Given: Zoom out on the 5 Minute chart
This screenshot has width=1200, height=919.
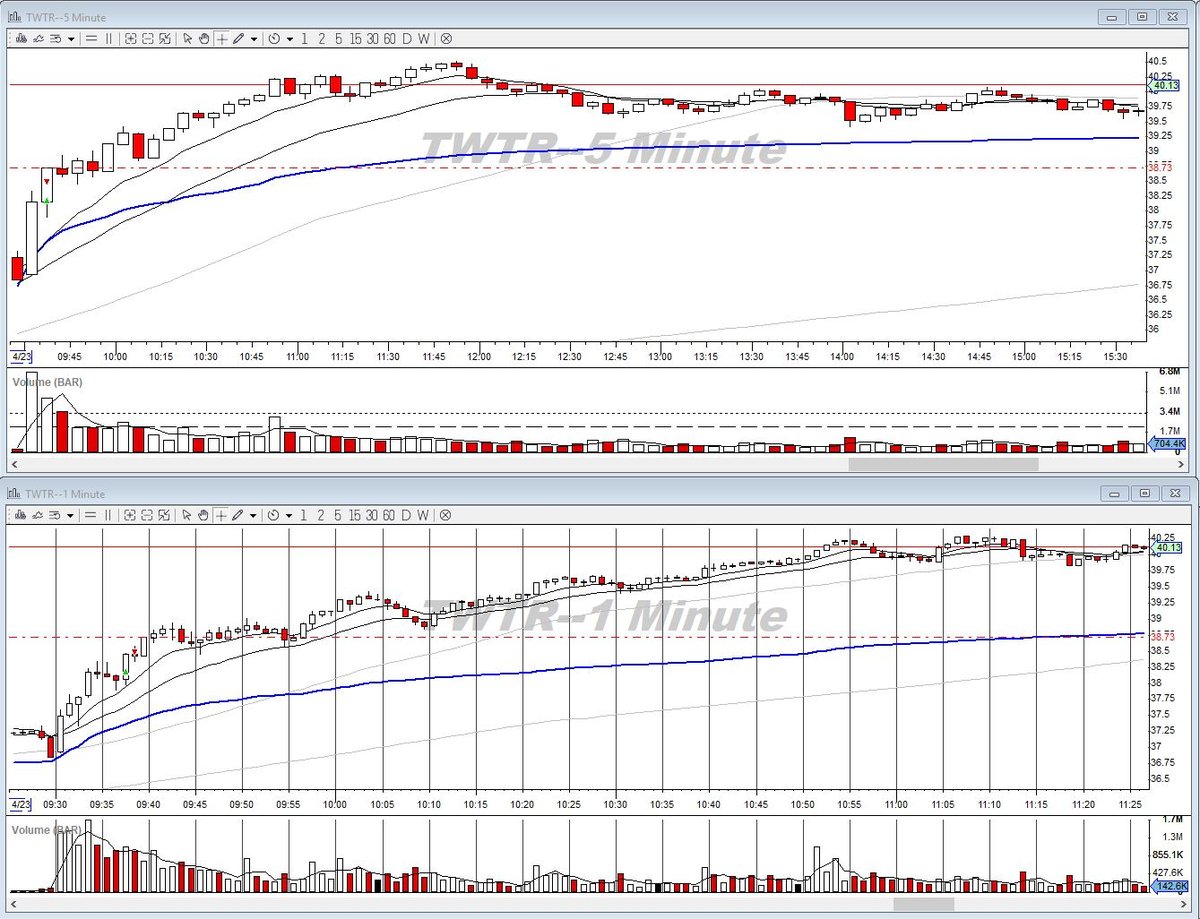Looking at the screenshot, I should (x=148, y=38).
